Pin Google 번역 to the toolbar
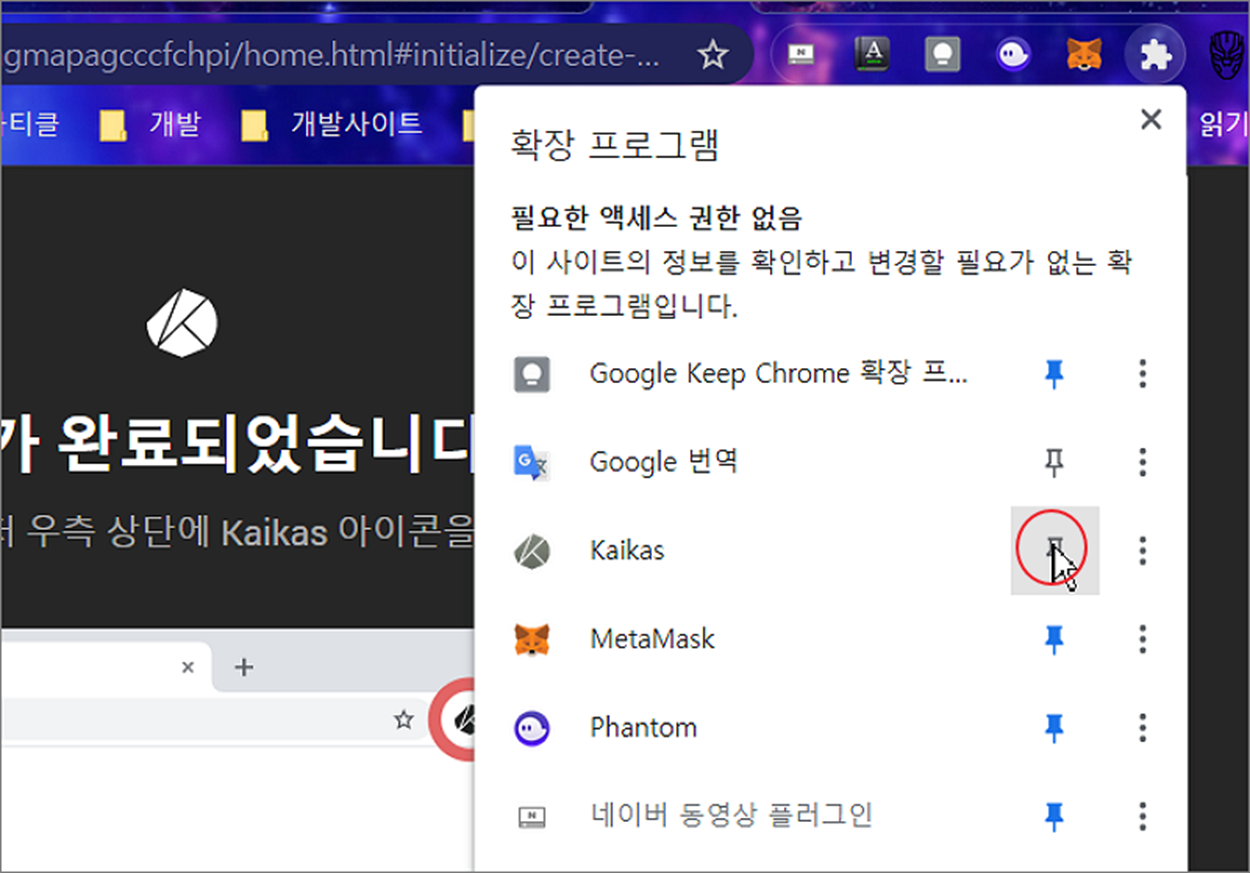The width and height of the screenshot is (1250, 873). (x=1054, y=462)
